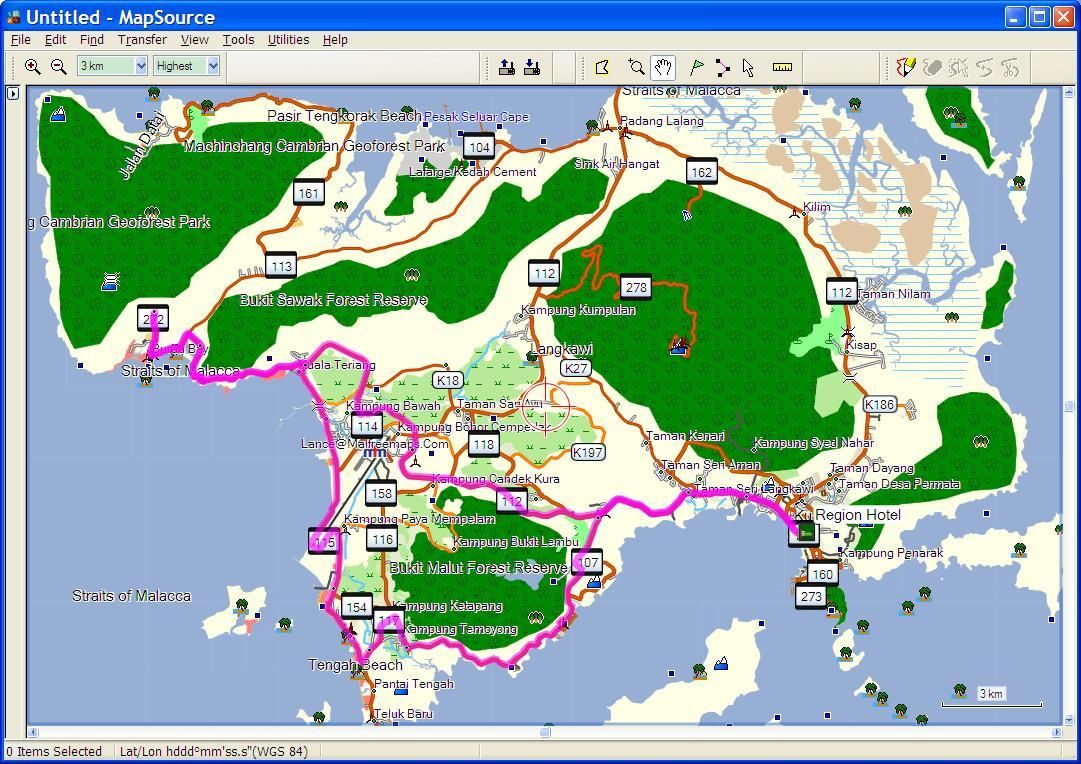This screenshot has width=1081, height=764.
Task: Click the horizontal scrollbar thumb below map
Action: [x=545, y=732]
